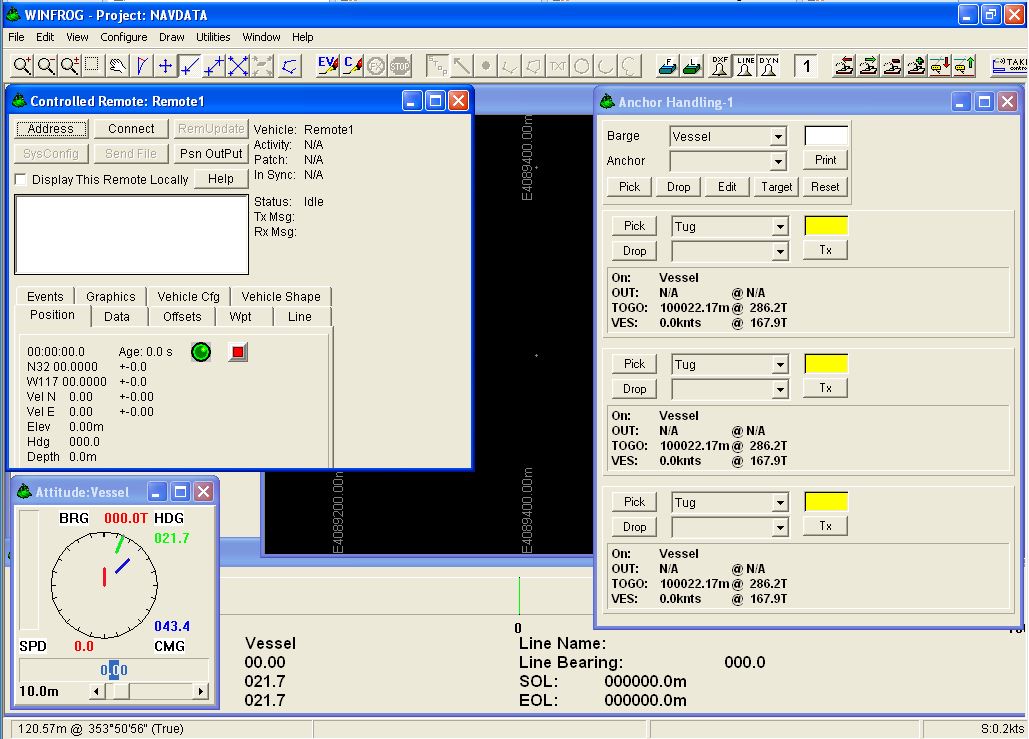Toggle the LINE display button
This screenshot has width=1029, height=739.
point(745,65)
